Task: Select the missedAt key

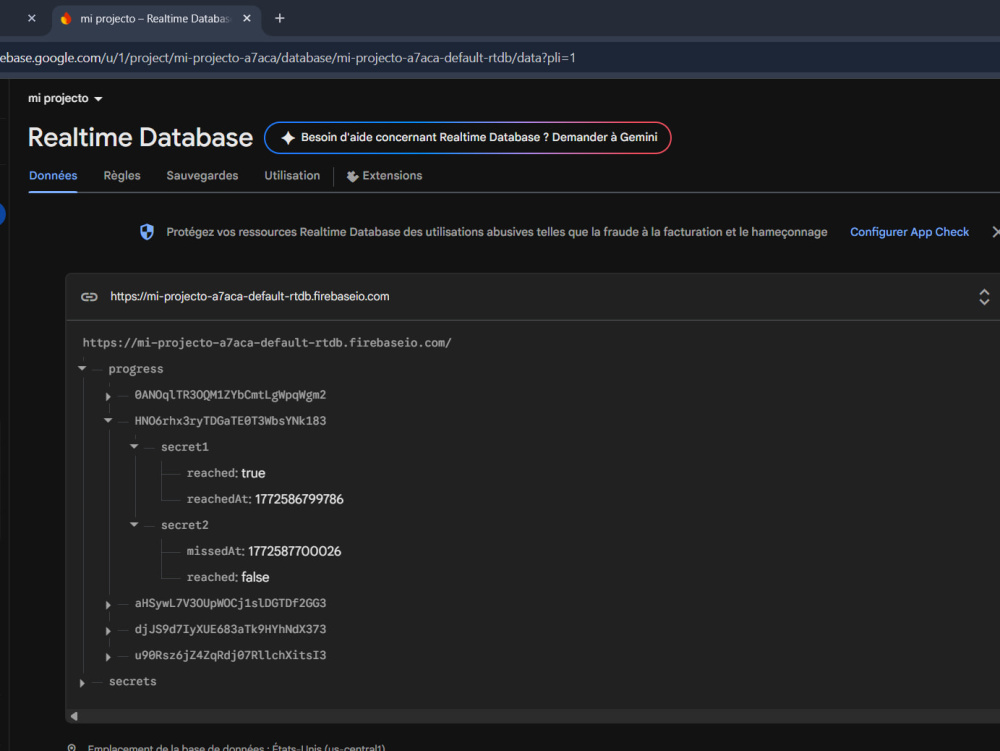Action: (x=214, y=551)
